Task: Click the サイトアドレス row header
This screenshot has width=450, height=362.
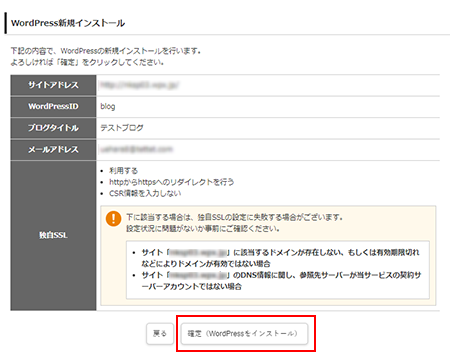Action: [53, 85]
